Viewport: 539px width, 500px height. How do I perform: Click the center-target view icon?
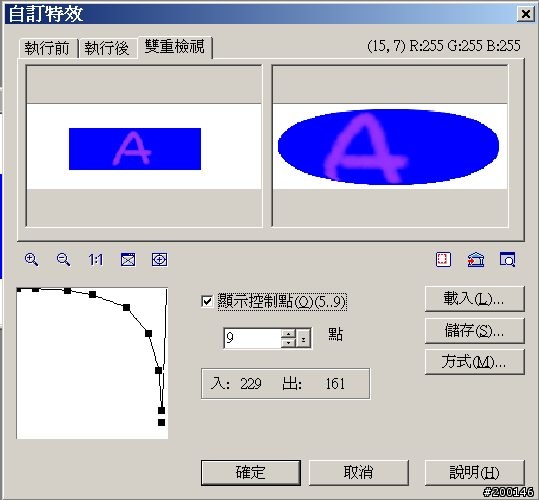pyautogui.click(x=160, y=260)
